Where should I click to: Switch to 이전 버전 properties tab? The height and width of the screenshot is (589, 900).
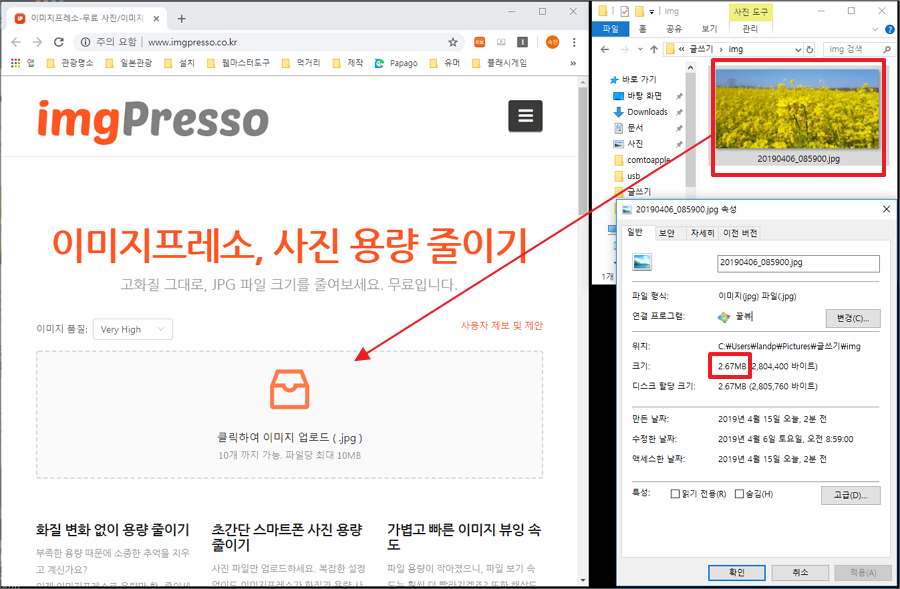click(x=740, y=232)
